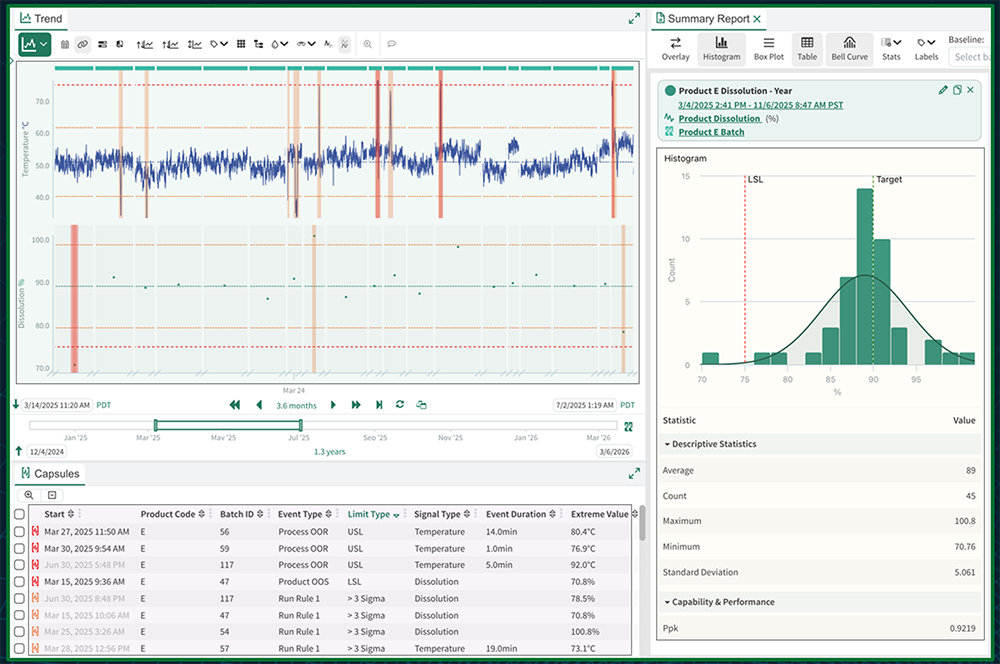Viewport: 1000px width, 664px height.
Task: Click the auto-update refresh icon
Action: pos(400,404)
